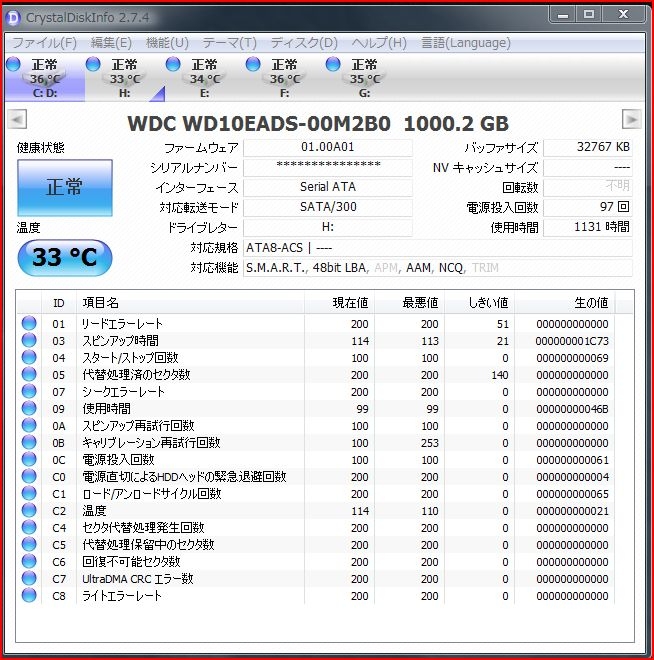Open the テーマ(T) menu

pos(229,43)
